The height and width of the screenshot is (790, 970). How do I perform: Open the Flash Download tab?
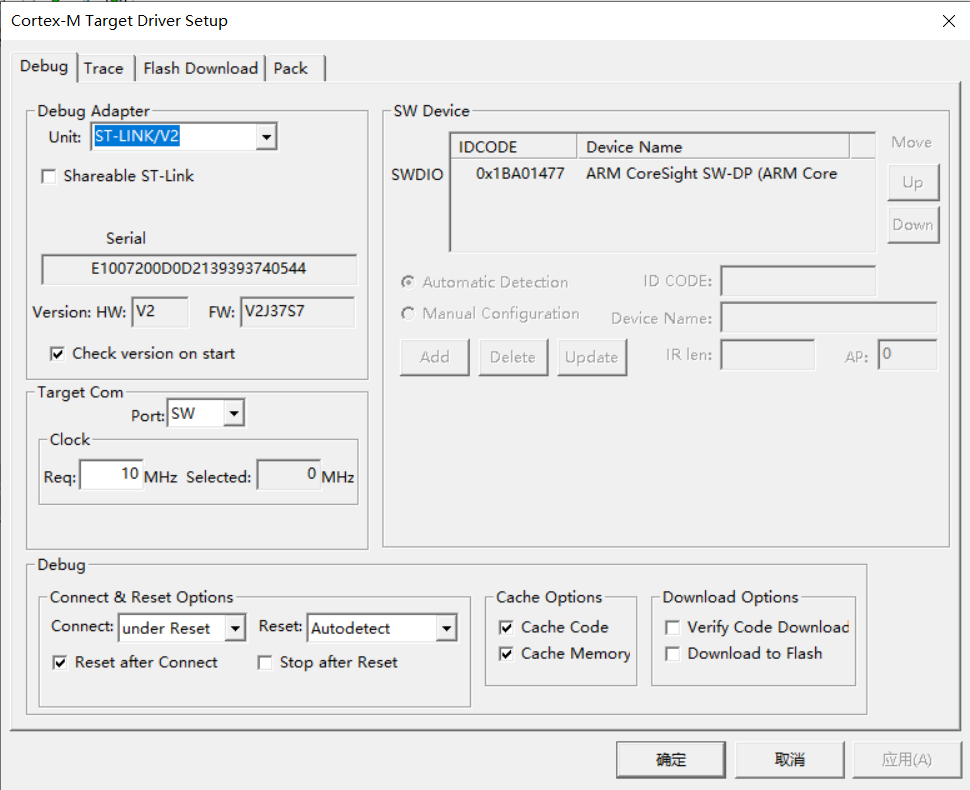click(x=200, y=68)
